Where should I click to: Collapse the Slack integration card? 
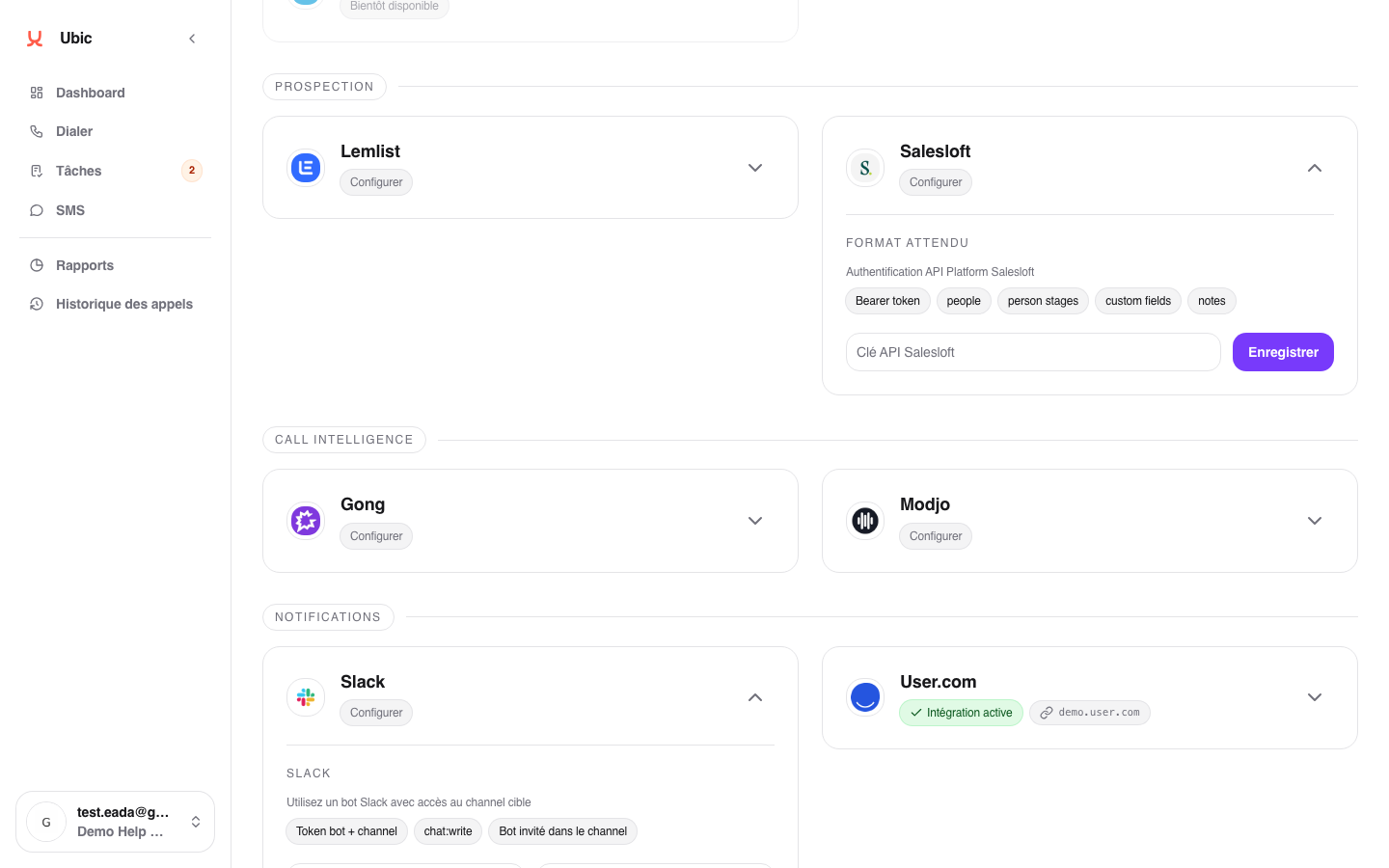click(x=755, y=697)
